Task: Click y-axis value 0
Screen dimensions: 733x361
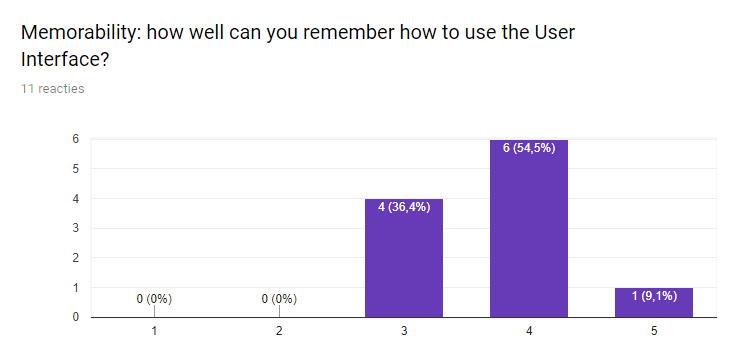Action: coord(75,318)
